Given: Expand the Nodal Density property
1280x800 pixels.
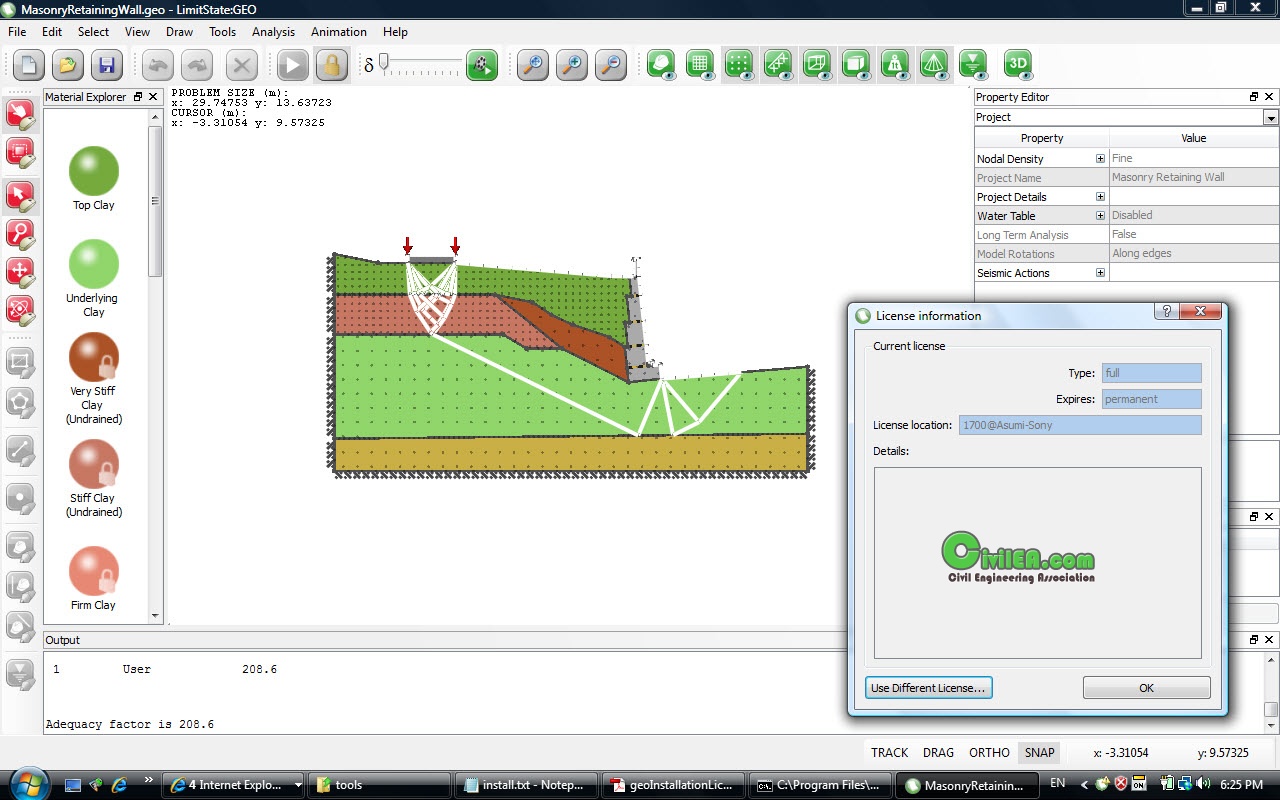Looking at the screenshot, I should (1100, 159).
